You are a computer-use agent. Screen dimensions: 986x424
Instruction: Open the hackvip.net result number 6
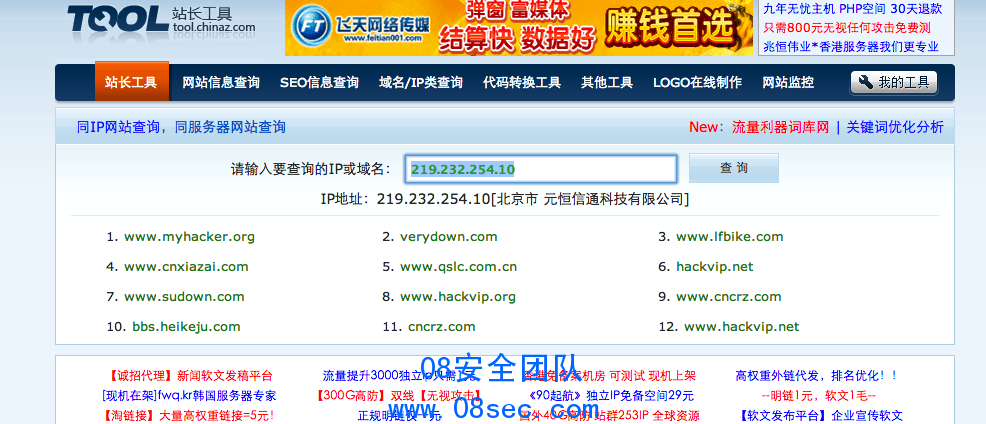714,267
